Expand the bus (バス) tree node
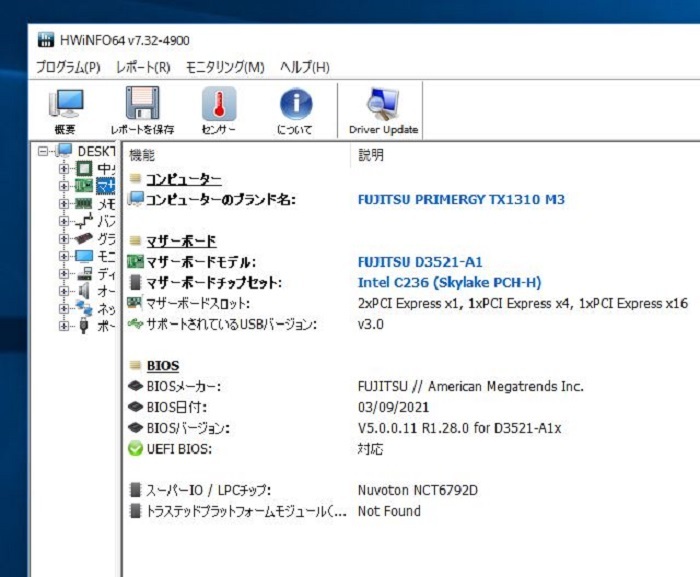Image resolution: width=700 pixels, height=577 pixels. (64, 221)
